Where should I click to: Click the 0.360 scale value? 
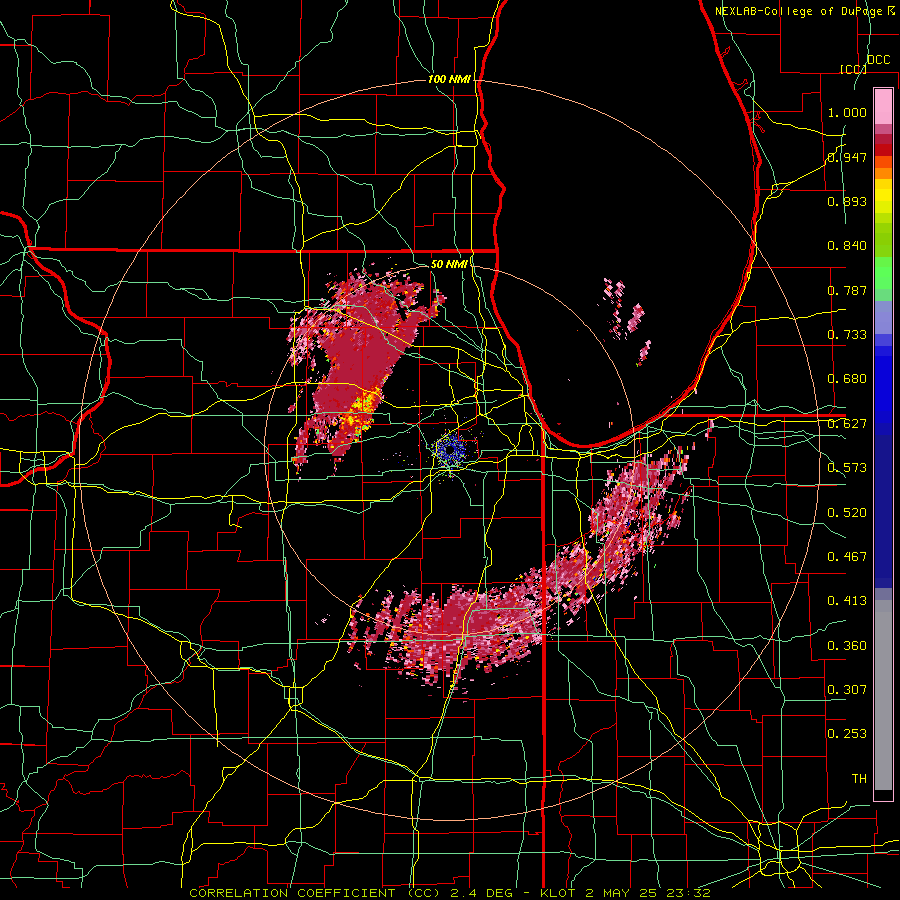click(x=847, y=646)
